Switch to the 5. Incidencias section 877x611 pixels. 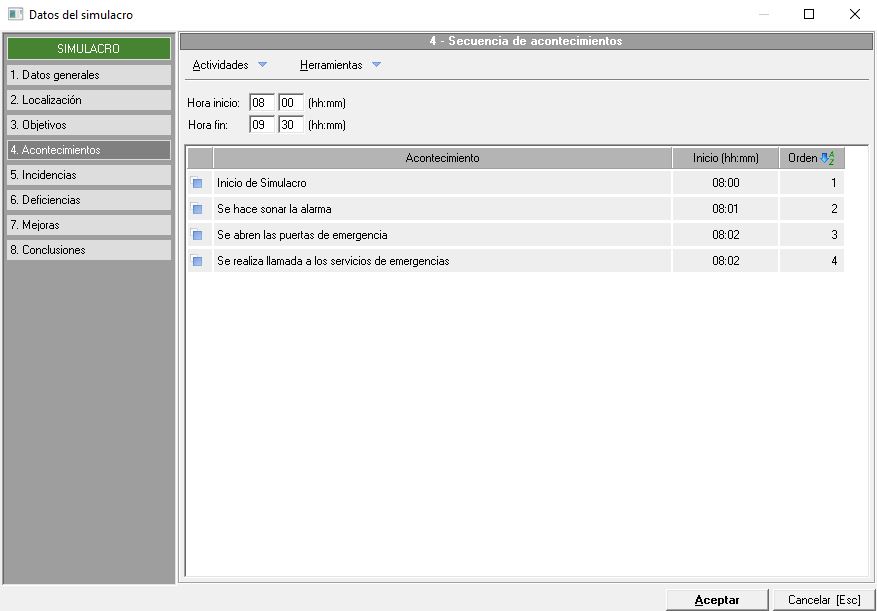click(88, 175)
